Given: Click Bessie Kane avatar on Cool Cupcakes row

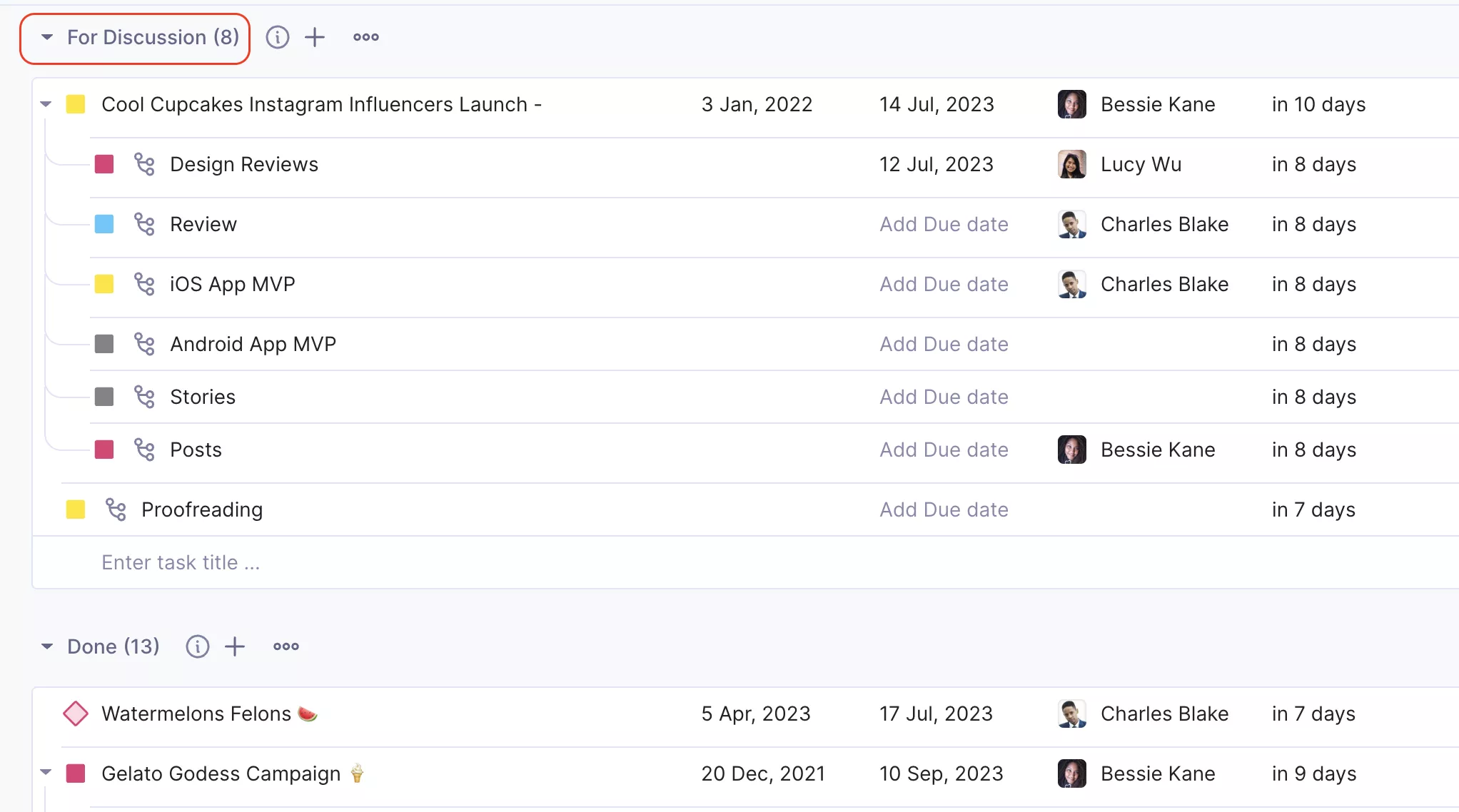Looking at the screenshot, I should pyautogui.click(x=1072, y=104).
